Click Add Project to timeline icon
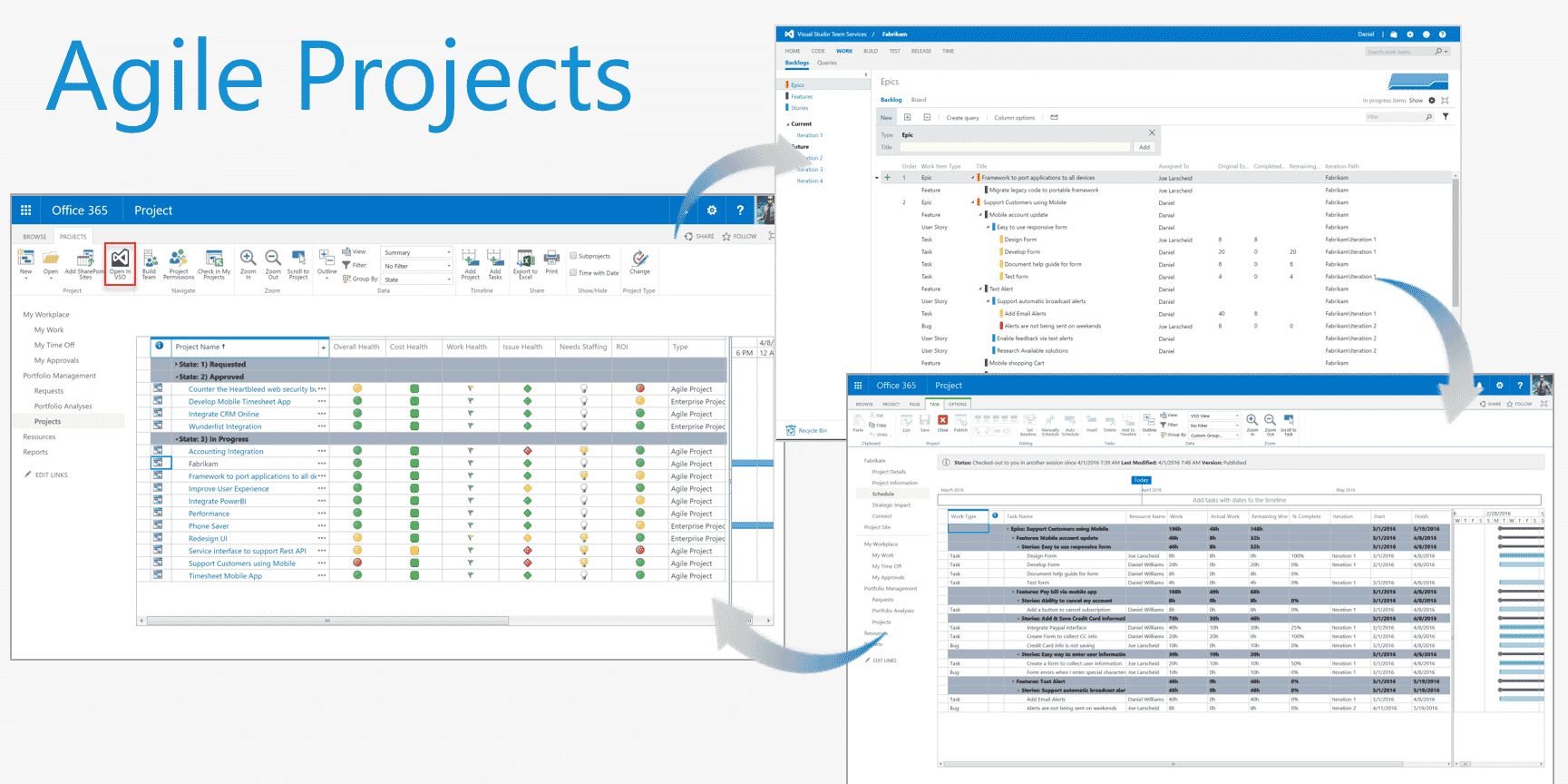 (x=470, y=263)
